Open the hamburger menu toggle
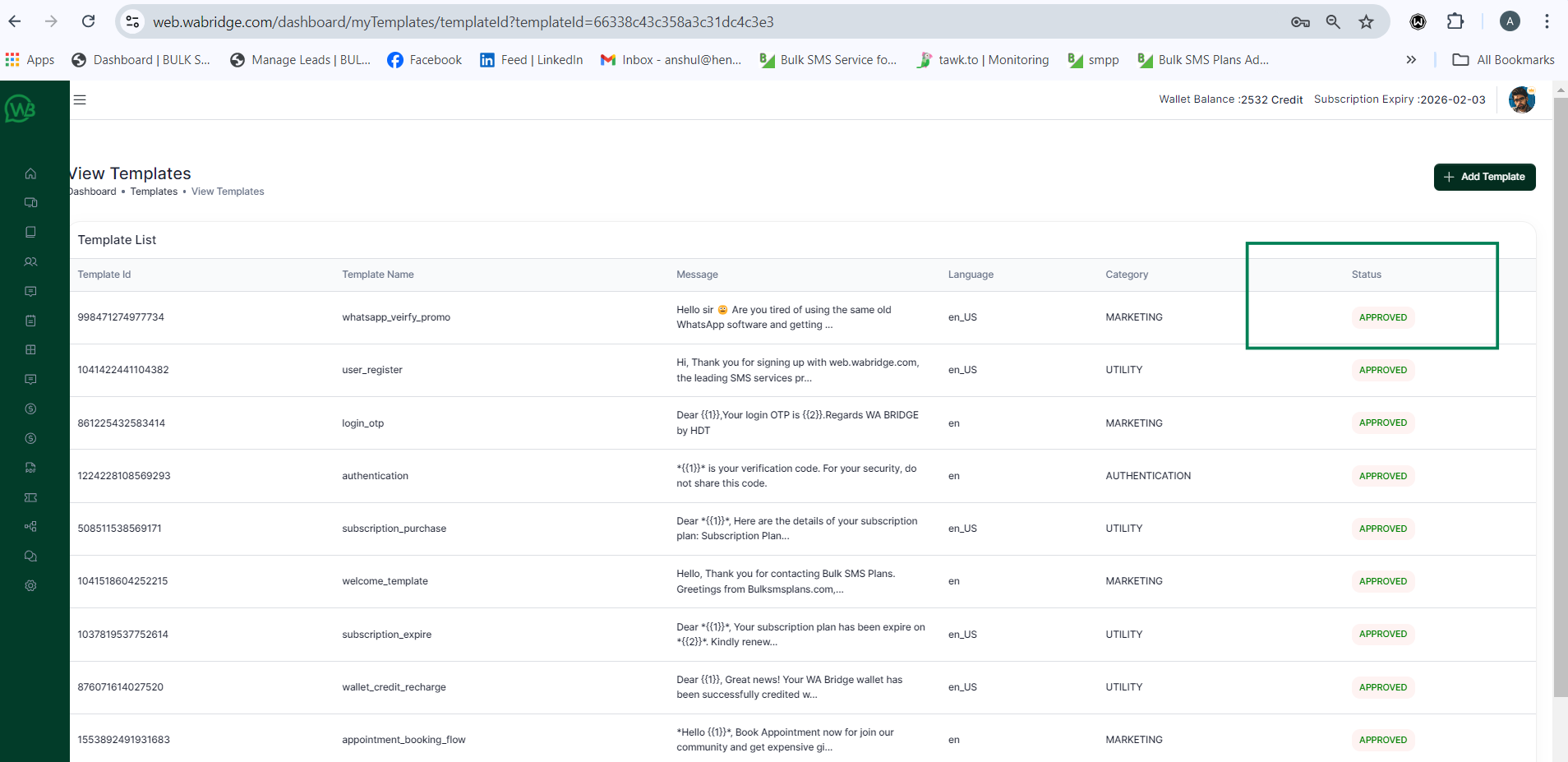Viewport: 1568px width, 762px height. coord(80,99)
